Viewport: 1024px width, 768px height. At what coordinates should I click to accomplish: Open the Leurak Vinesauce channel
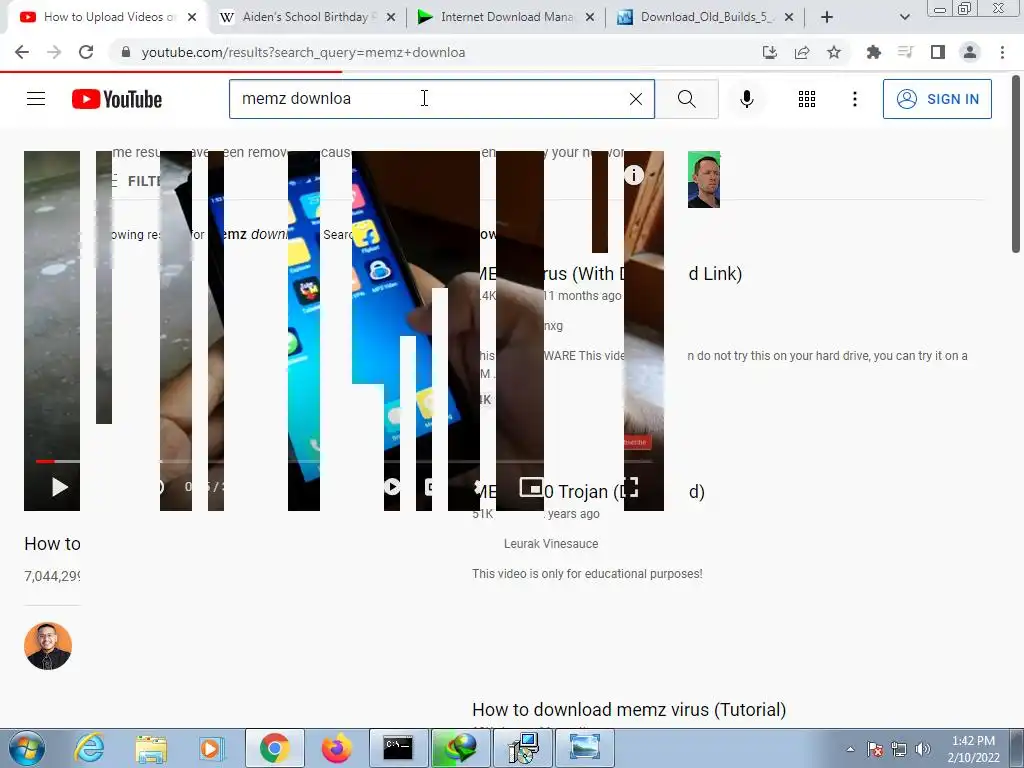551,543
